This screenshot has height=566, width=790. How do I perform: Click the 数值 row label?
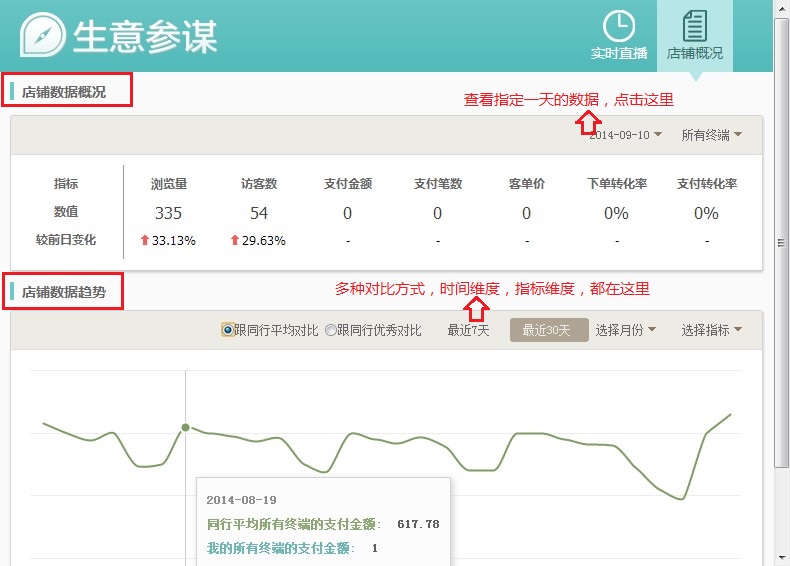(x=65, y=212)
